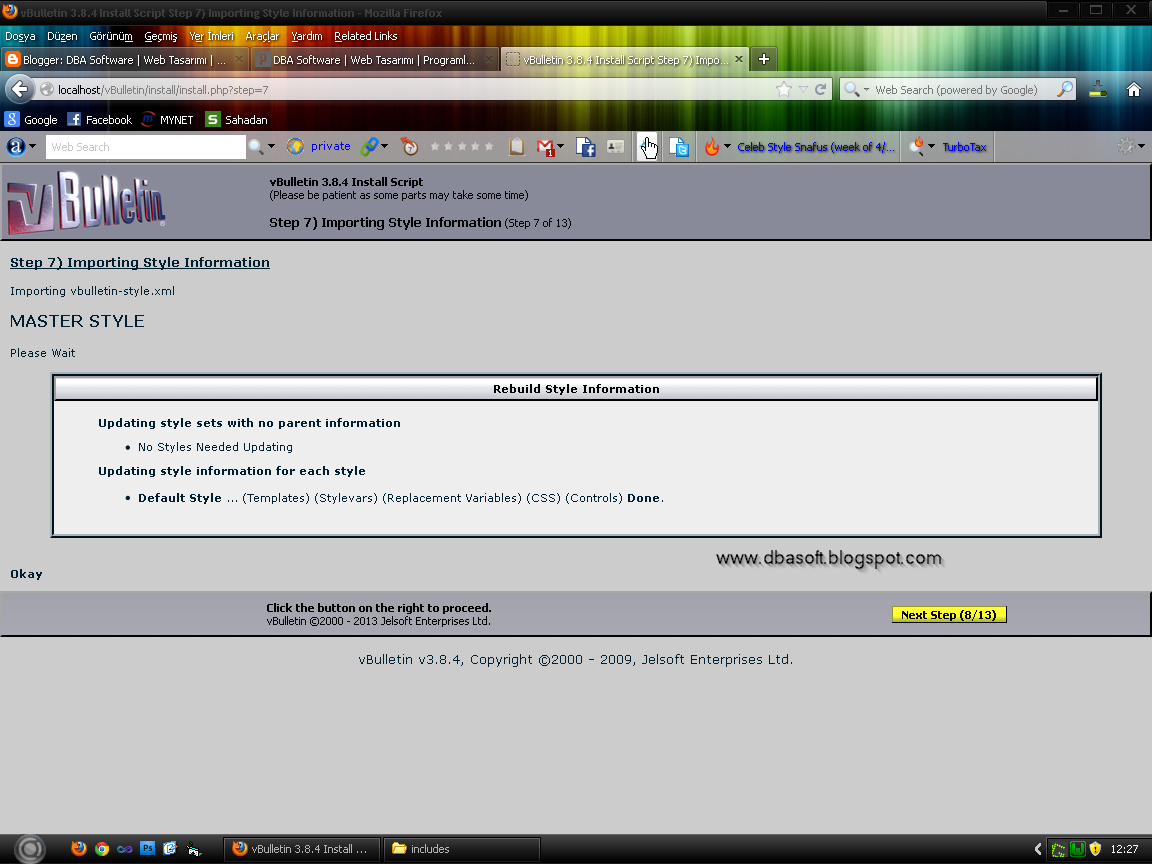Open the start orb button
The width and height of the screenshot is (1152, 864).
[30, 849]
